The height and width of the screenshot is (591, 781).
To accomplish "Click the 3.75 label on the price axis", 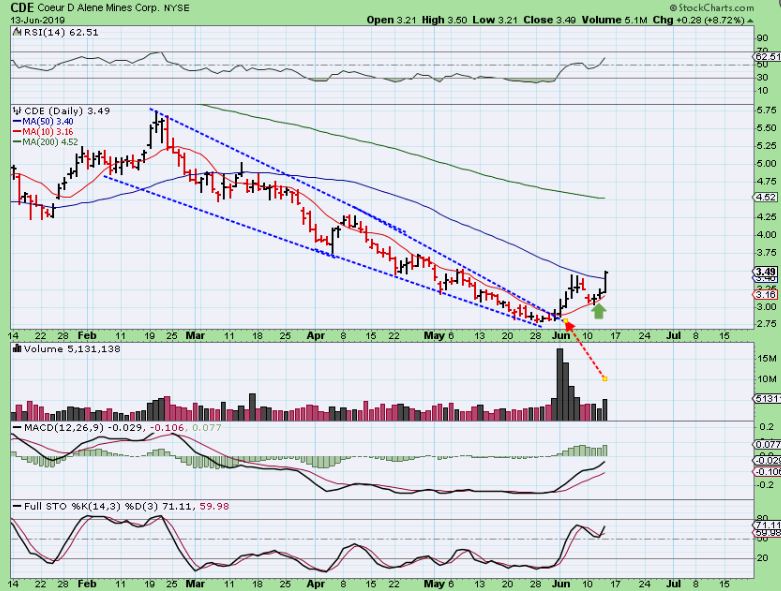I will click(766, 253).
